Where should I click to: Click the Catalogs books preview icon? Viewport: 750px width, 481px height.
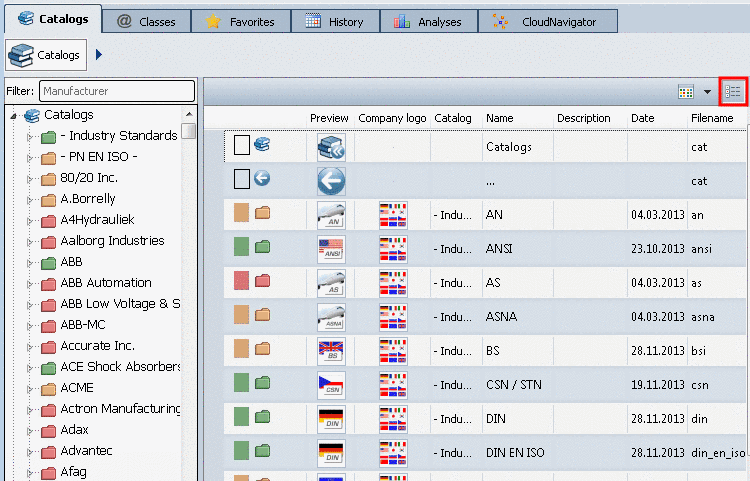click(330, 147)
